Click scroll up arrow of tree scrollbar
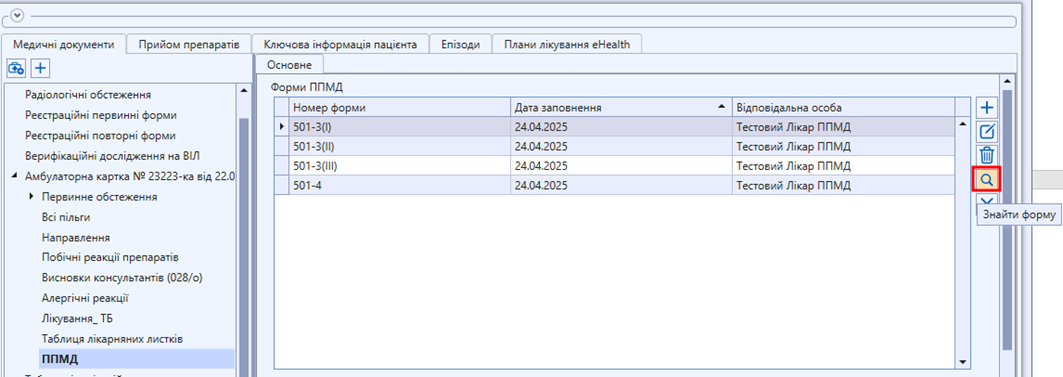 tap(244, 90)
